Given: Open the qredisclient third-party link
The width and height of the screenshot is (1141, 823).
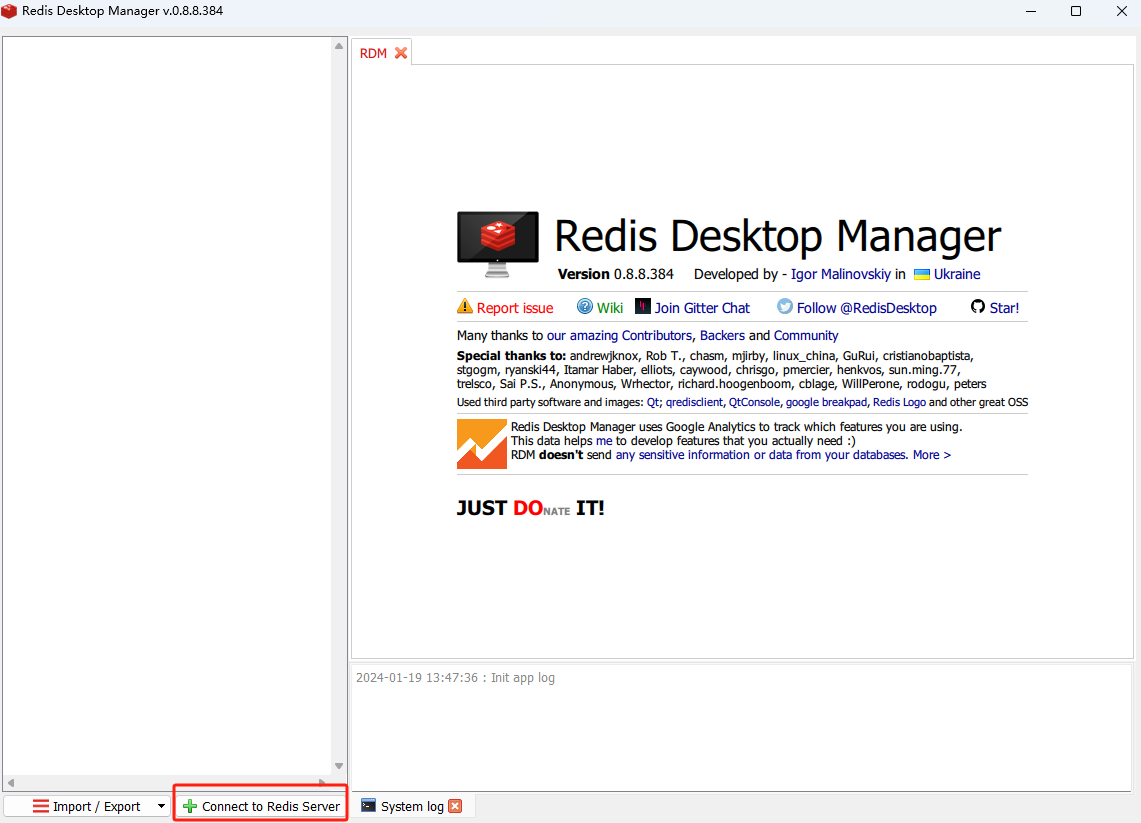Looking at the screenshot, I should coord(694,402).
